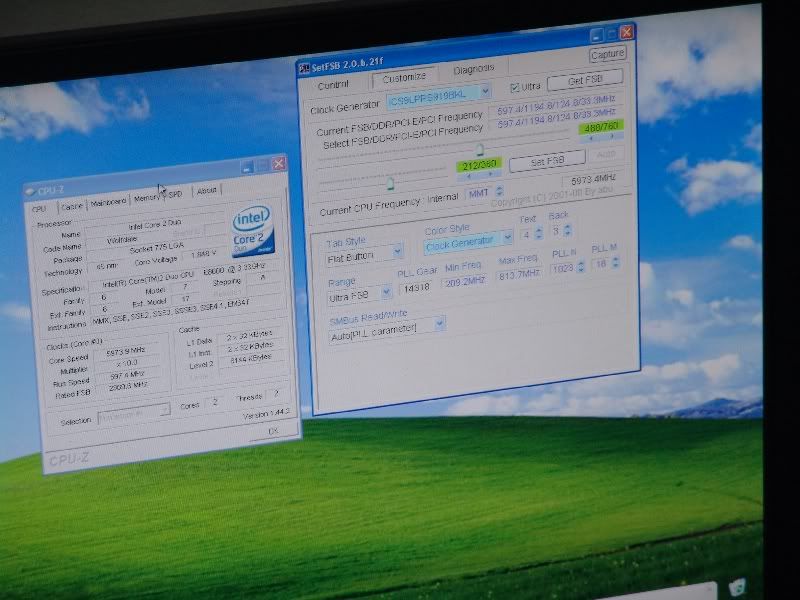Click the PLL Gear value field
Screen dimensions: 800x600
(417, 289)
